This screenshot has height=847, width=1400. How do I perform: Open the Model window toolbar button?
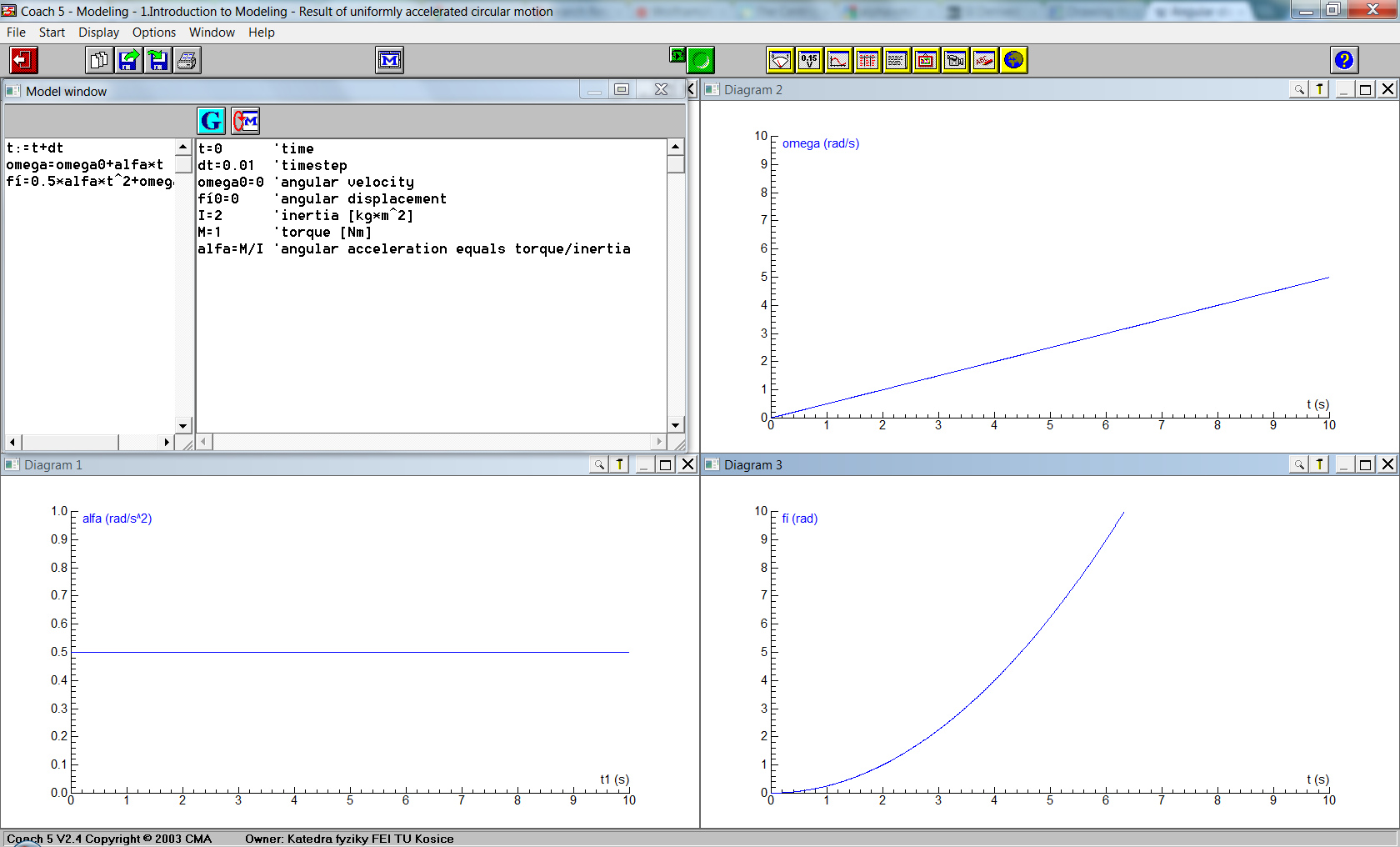click(389, 60)
